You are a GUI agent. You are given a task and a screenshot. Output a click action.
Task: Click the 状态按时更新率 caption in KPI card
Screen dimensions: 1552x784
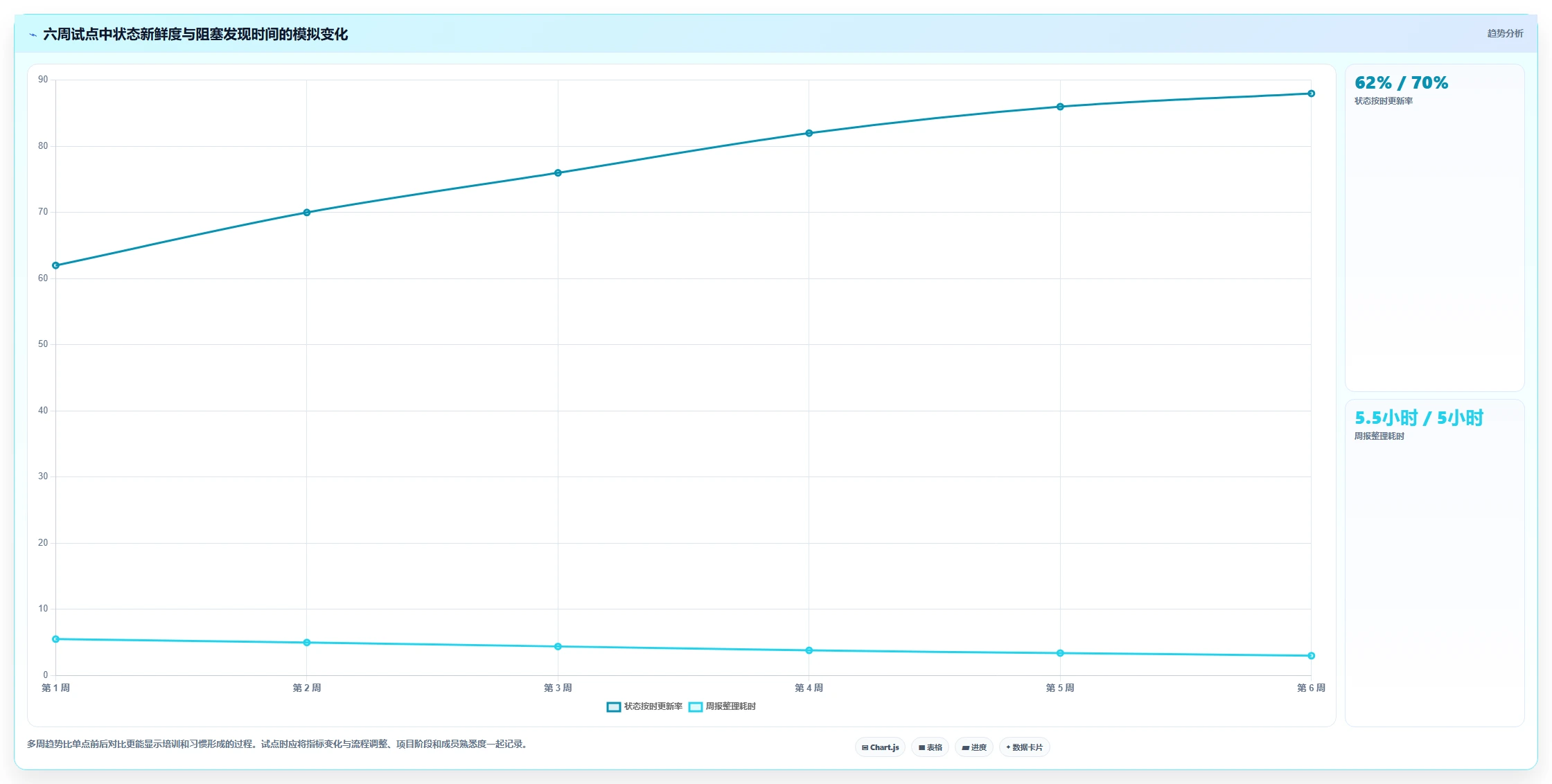click(1384, 101)
